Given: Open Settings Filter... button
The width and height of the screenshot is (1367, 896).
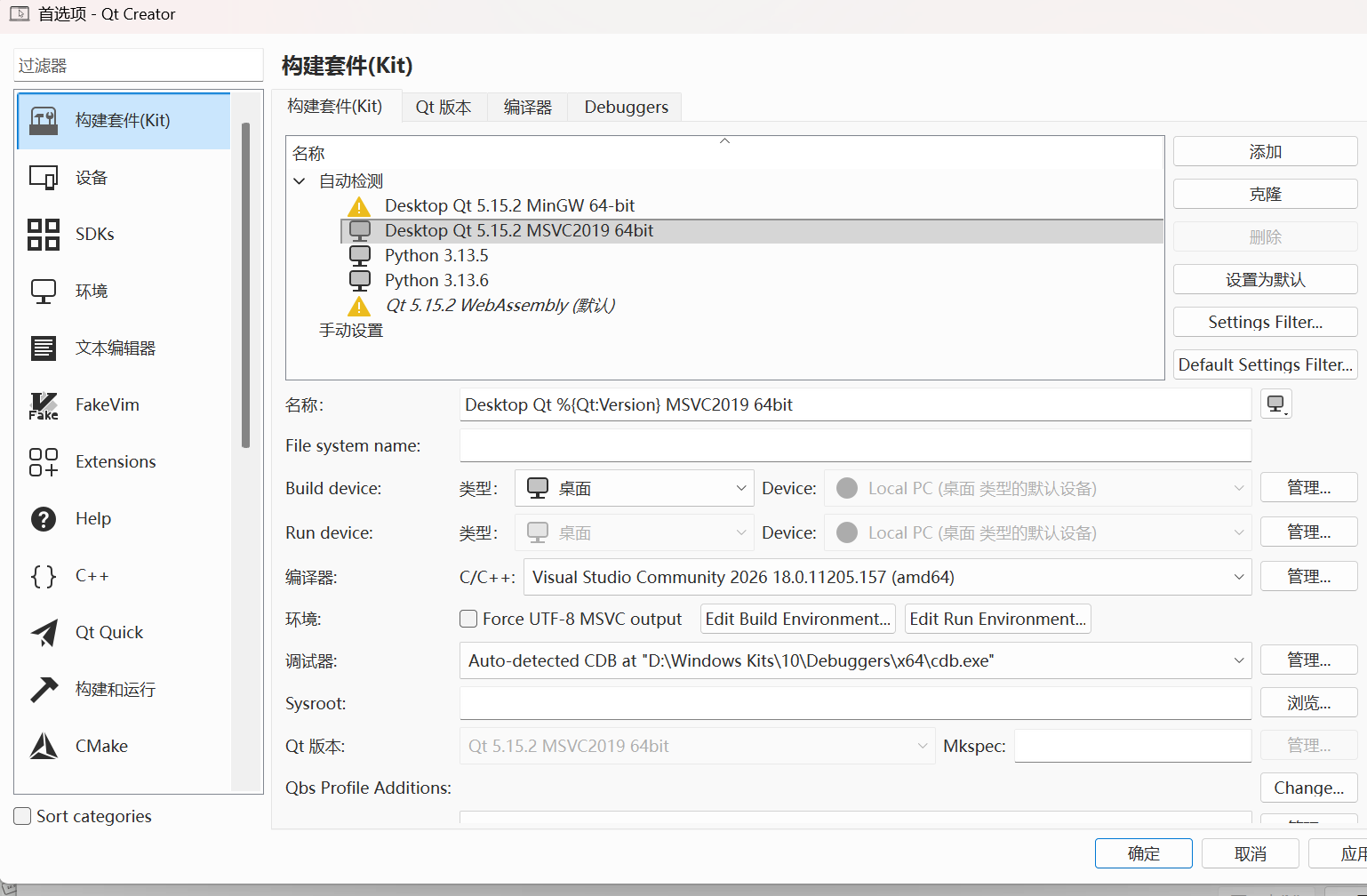Looking at the screenshot, I should pos(1265,322).
